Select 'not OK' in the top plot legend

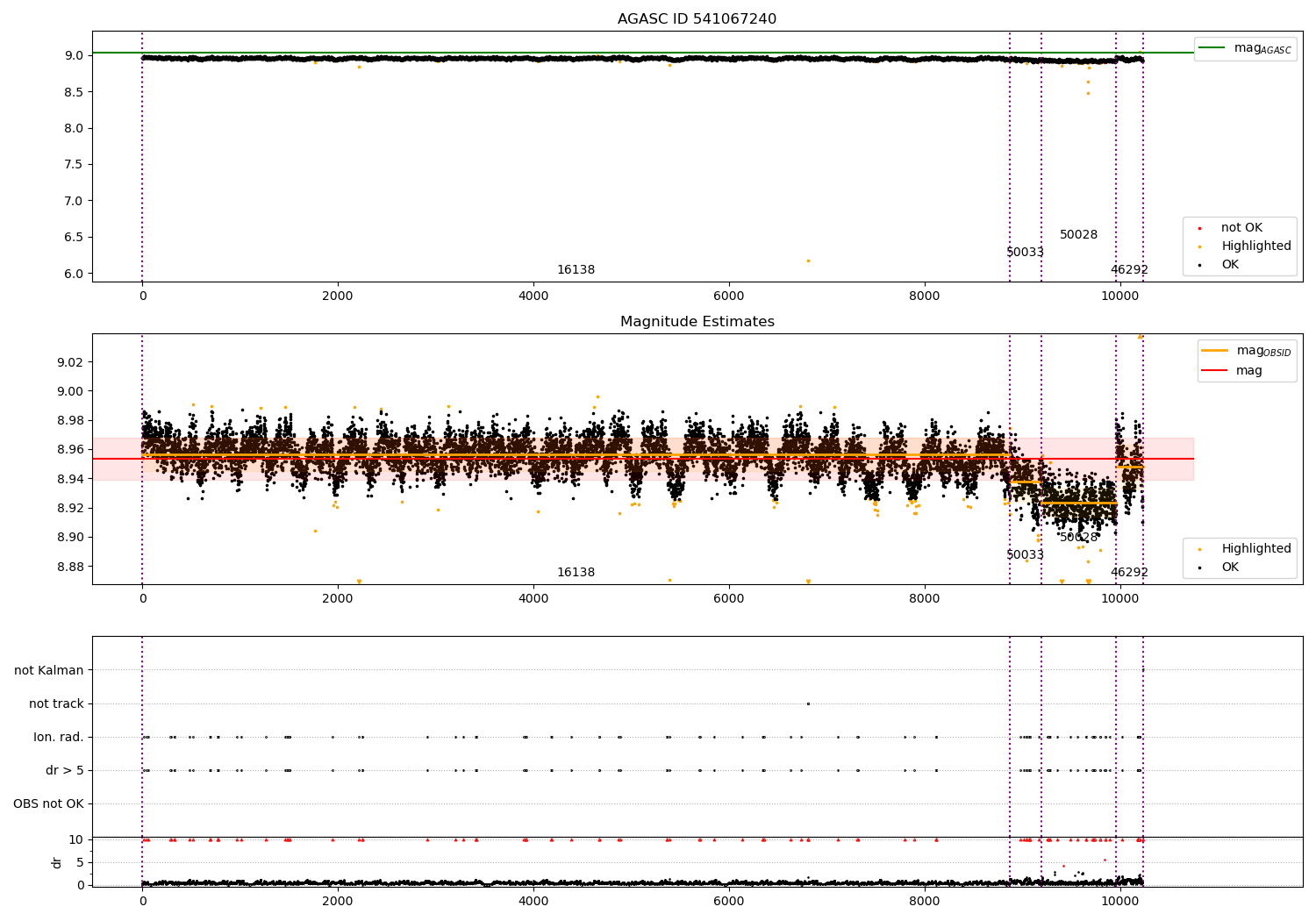[1241, 228]
